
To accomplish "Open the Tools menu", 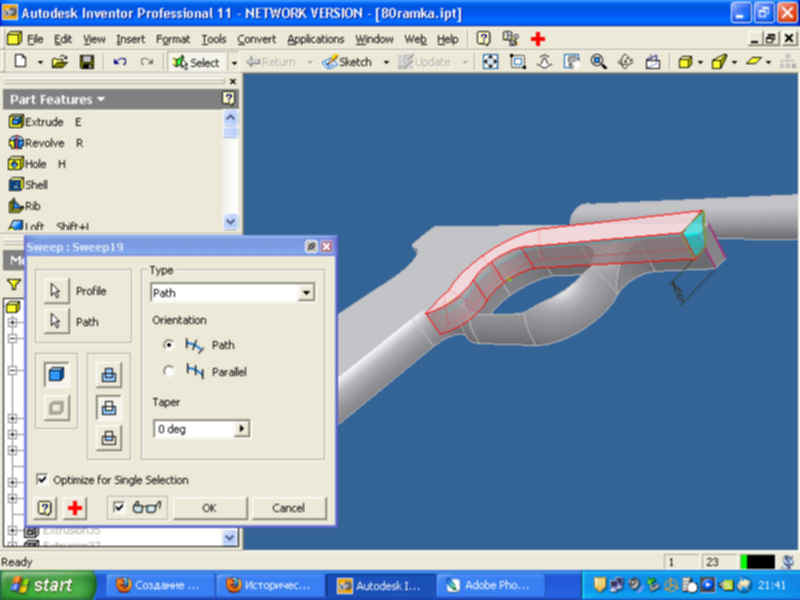I will [213, 39].
